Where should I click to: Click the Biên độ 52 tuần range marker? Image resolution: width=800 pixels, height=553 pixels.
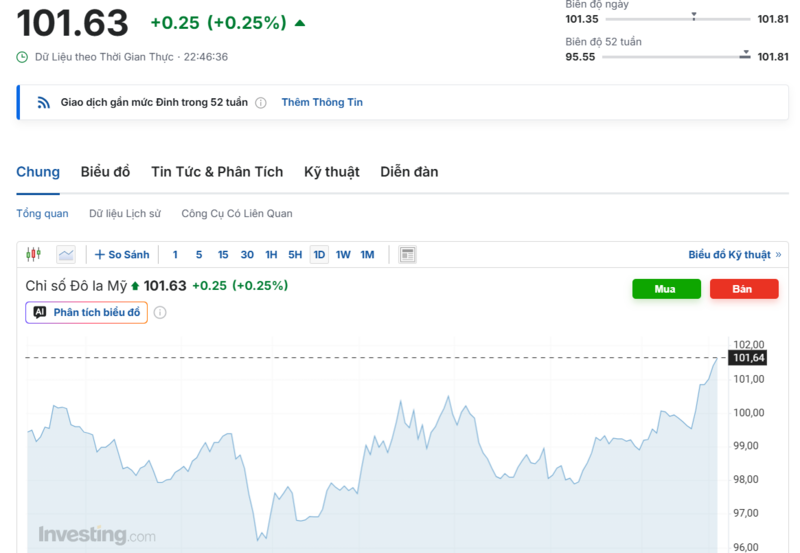pyautogui.click(x=745, y=54)
